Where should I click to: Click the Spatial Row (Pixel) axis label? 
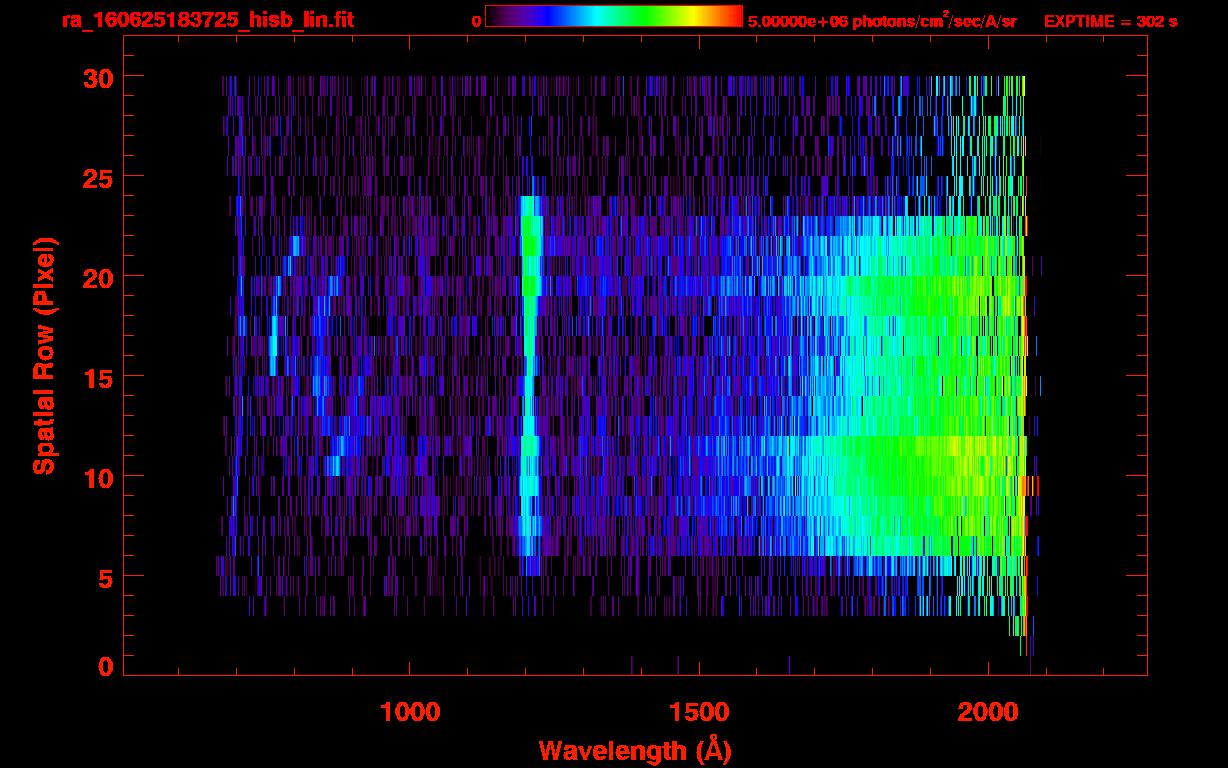pyautogui.click(x=44, y=355)
